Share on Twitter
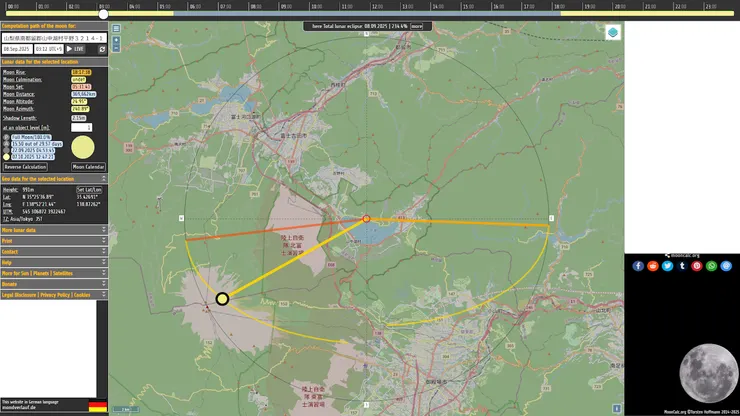The image size is (740, 416). point(667,266)
